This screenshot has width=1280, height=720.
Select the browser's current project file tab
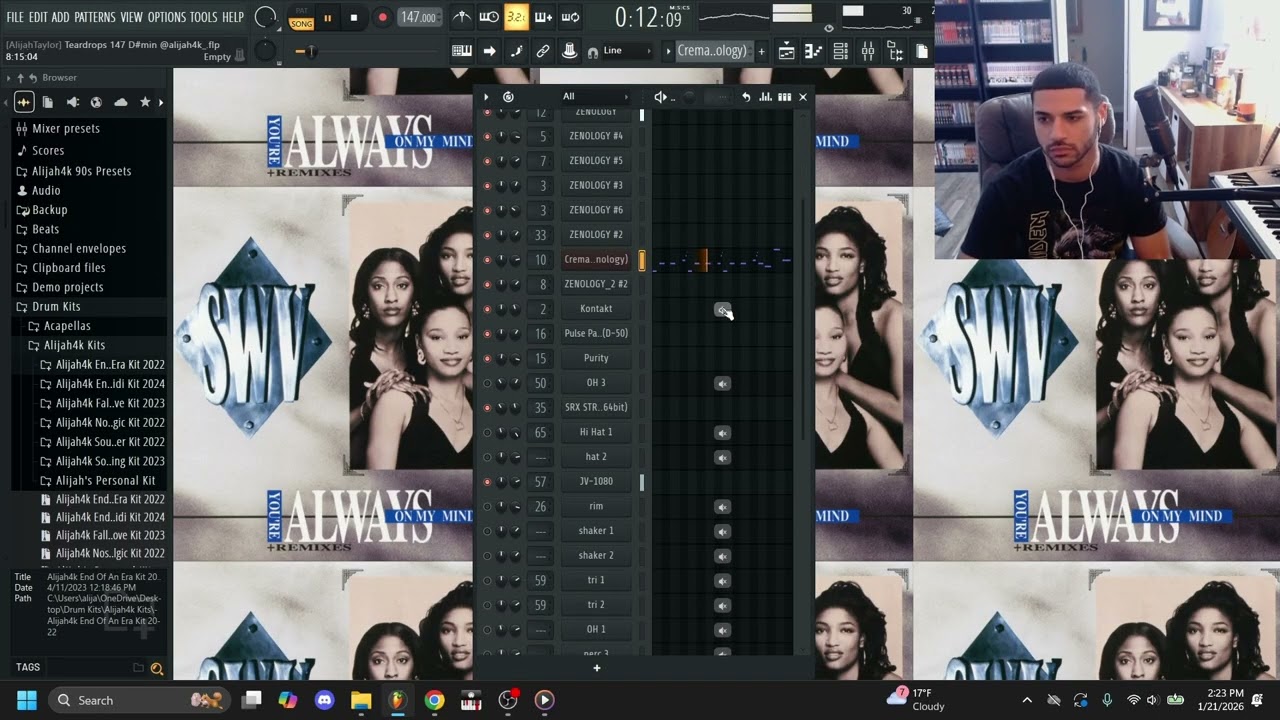[48, 102]
